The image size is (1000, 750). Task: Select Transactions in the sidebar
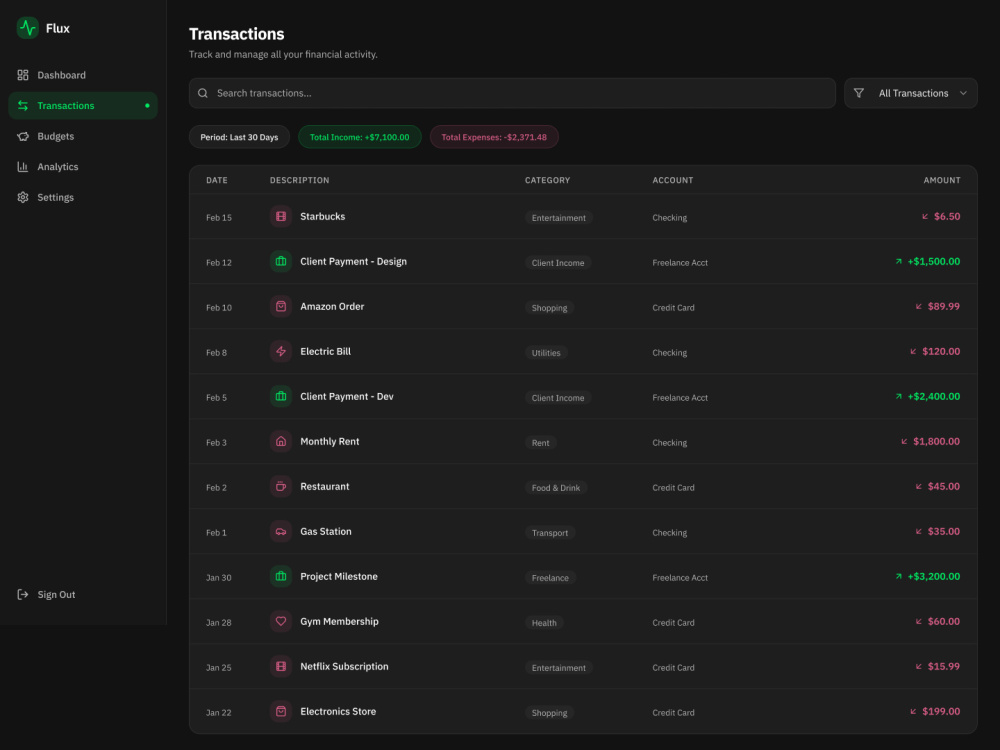click(83, 106)
